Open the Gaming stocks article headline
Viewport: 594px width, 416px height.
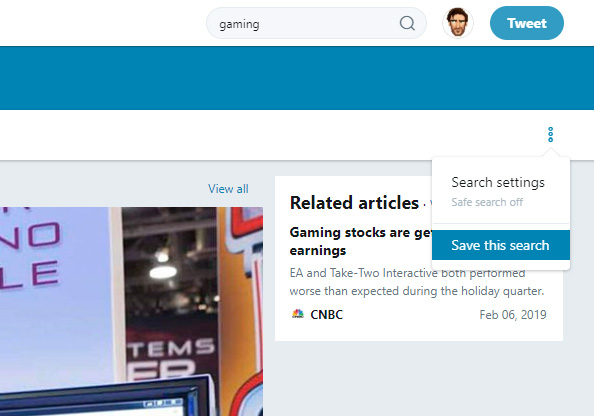[360, 241]
